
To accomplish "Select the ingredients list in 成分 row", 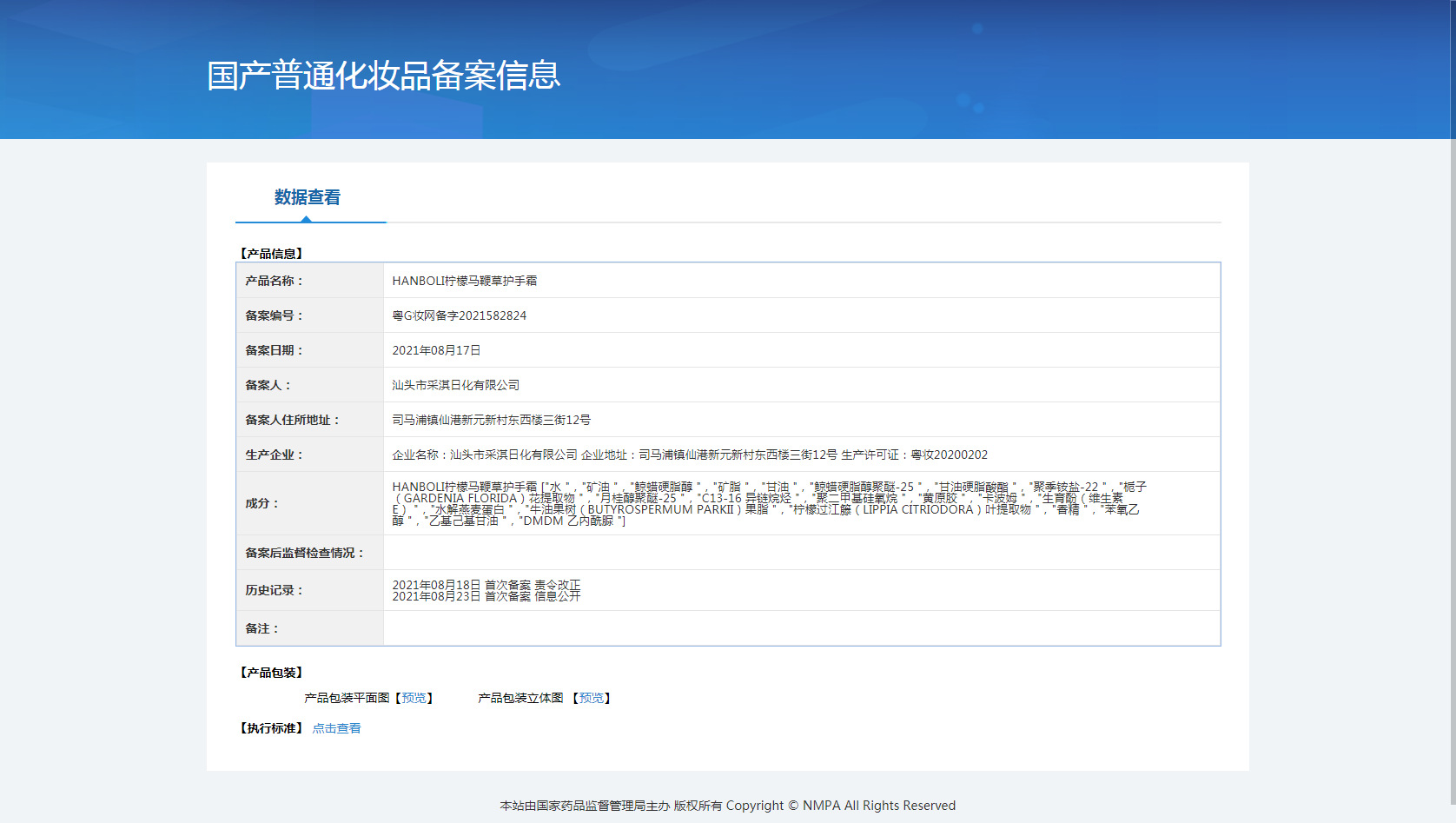I will tap(770, 504).
